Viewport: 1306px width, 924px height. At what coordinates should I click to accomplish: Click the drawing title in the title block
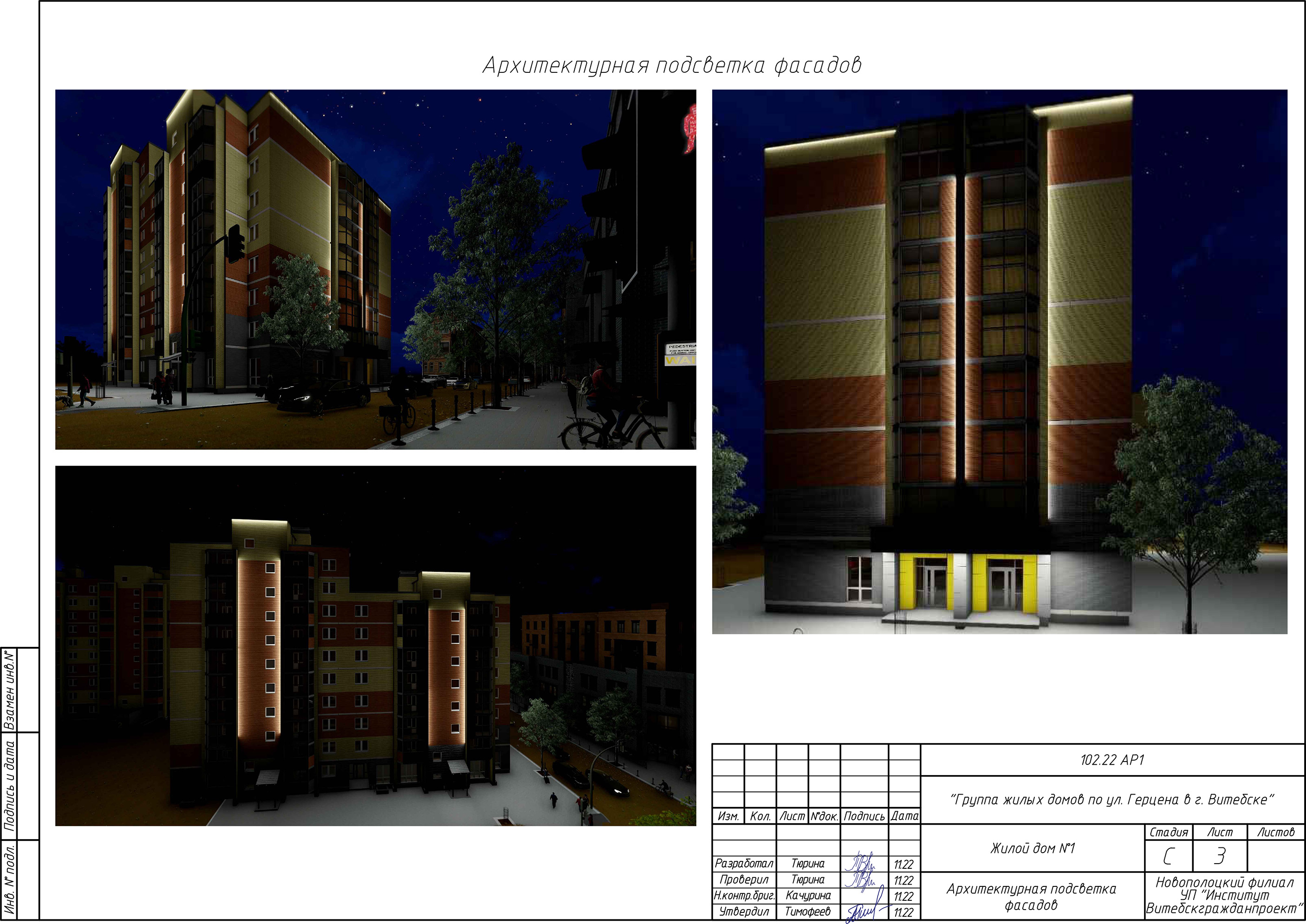(x=1031, y=897)
